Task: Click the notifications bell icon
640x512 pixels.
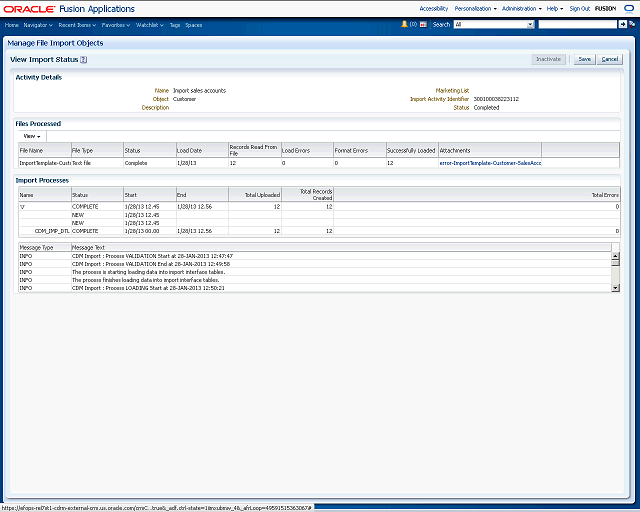Action: click(x=404, y=24)
